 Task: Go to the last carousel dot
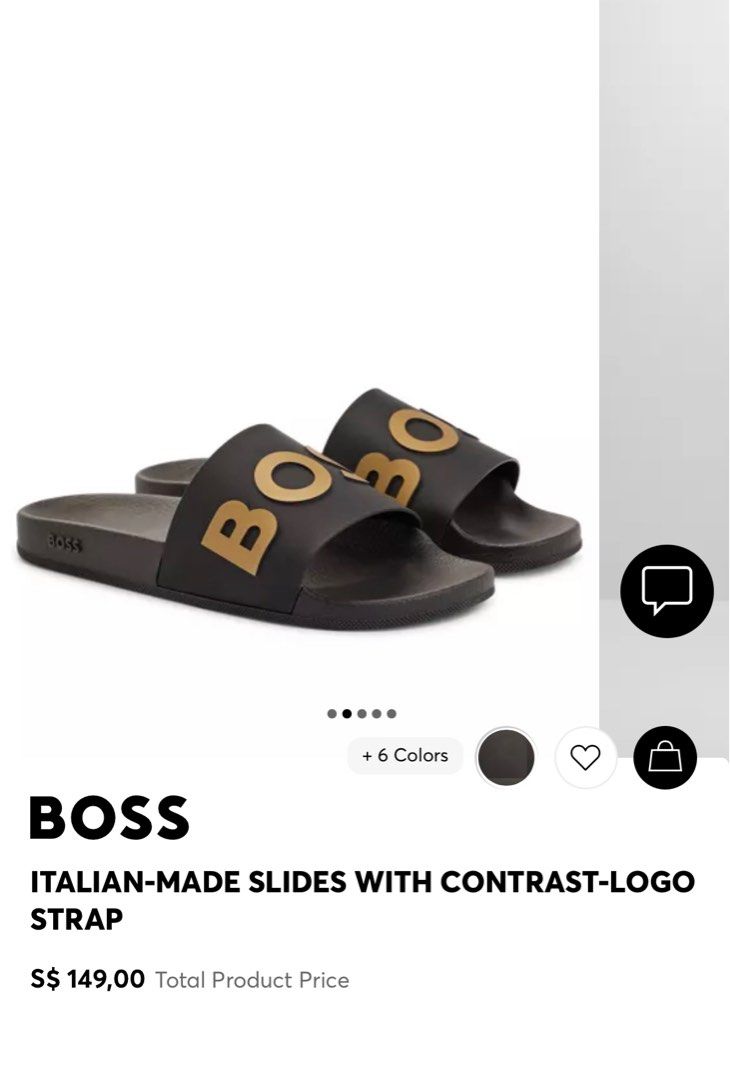click(x=391, y=714)
